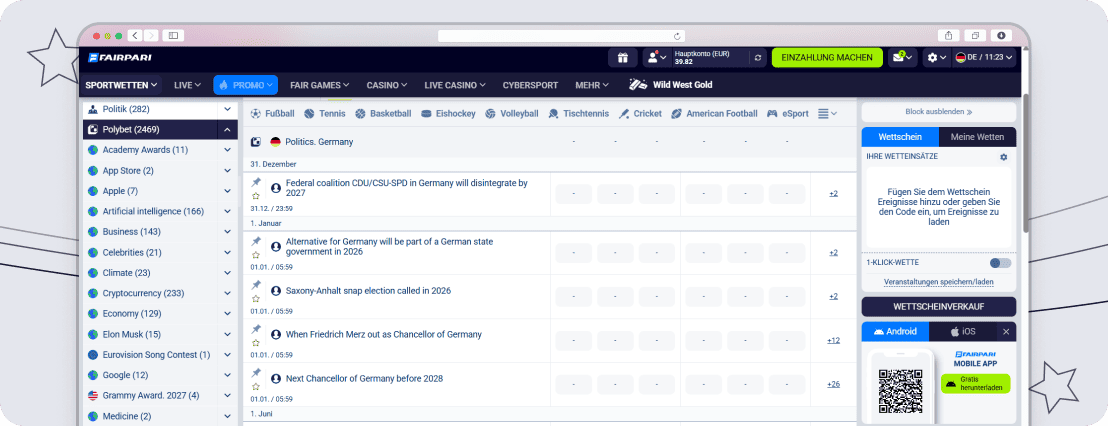Close the mobile app banner

tap(1006, 331)
